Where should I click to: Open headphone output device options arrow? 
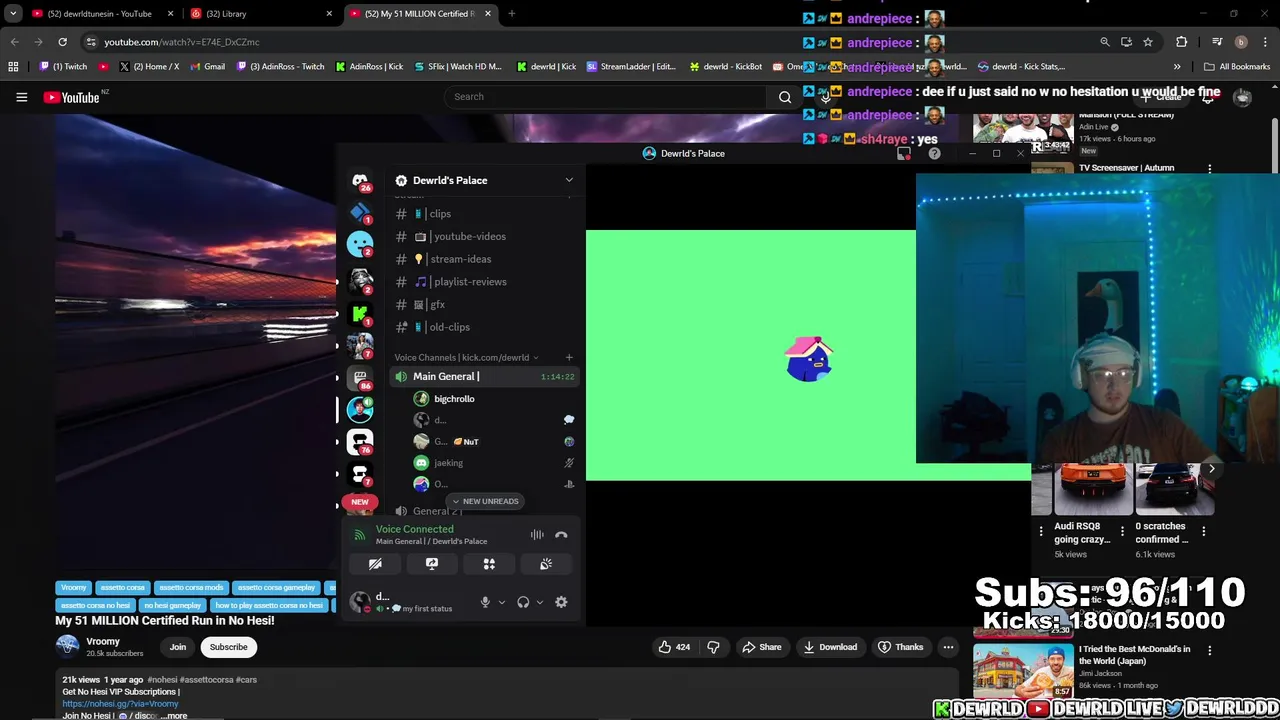point(539,602)
